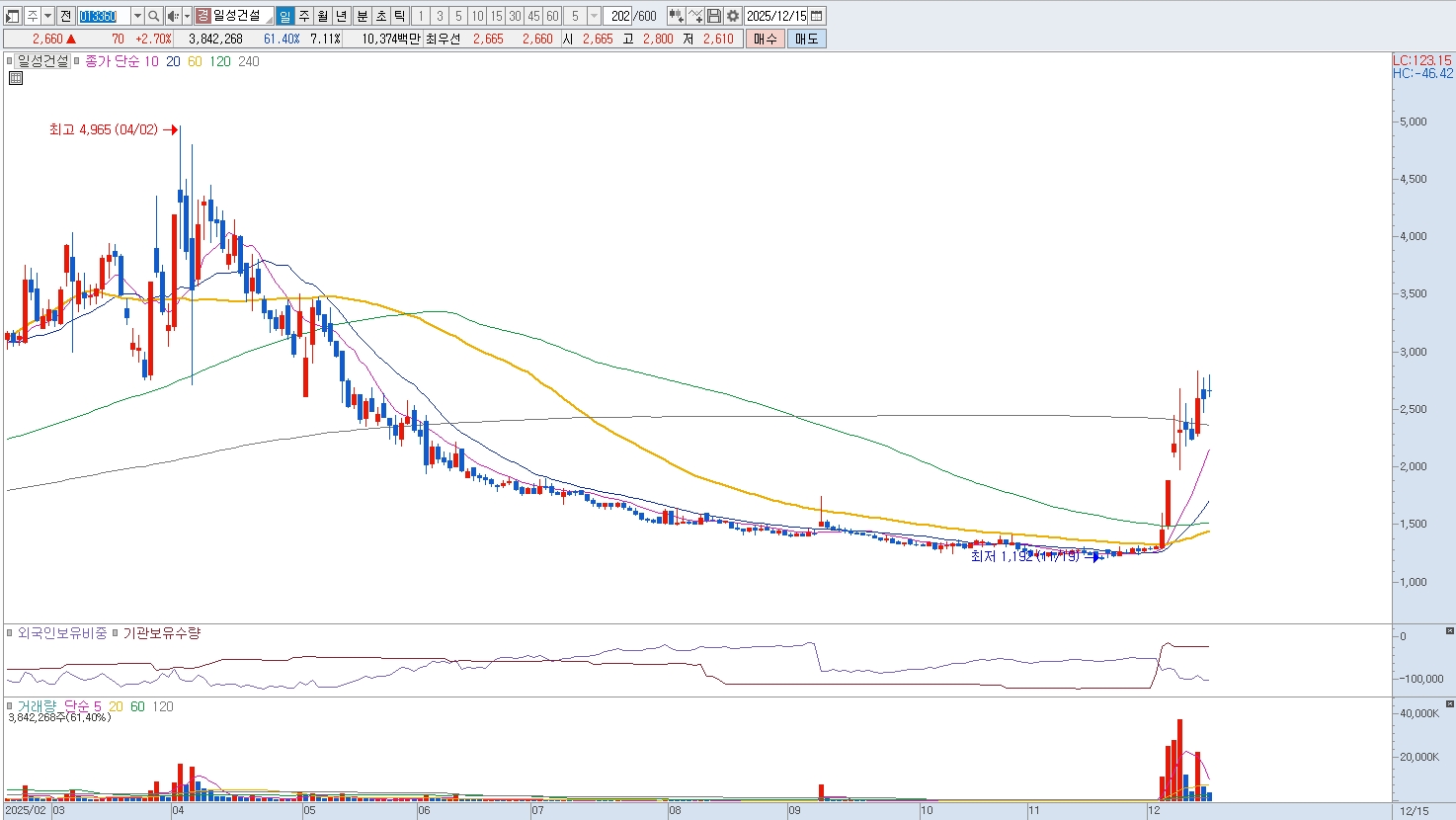This screenshot has width=1456, height=820.
Task: Click the stock search magnifier icon
Action: (x=154, y=16)
